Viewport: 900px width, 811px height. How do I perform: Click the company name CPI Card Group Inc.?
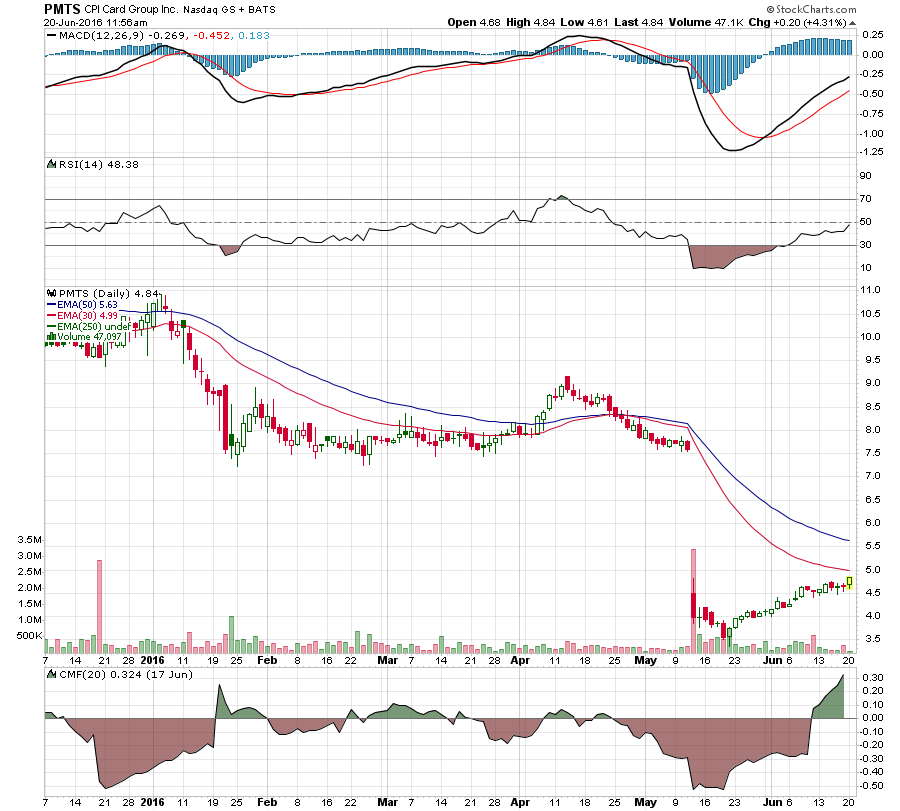(131, 10)
